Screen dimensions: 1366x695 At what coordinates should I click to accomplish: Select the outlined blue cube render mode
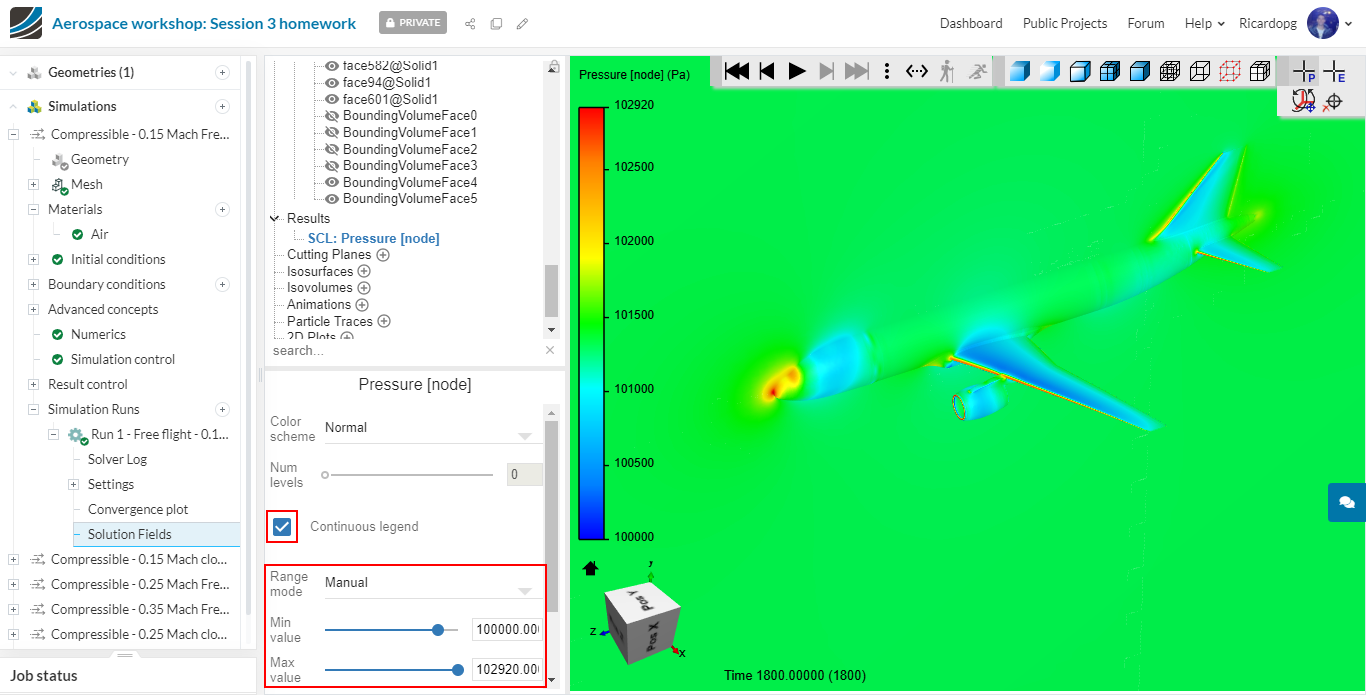[1080, 71]
